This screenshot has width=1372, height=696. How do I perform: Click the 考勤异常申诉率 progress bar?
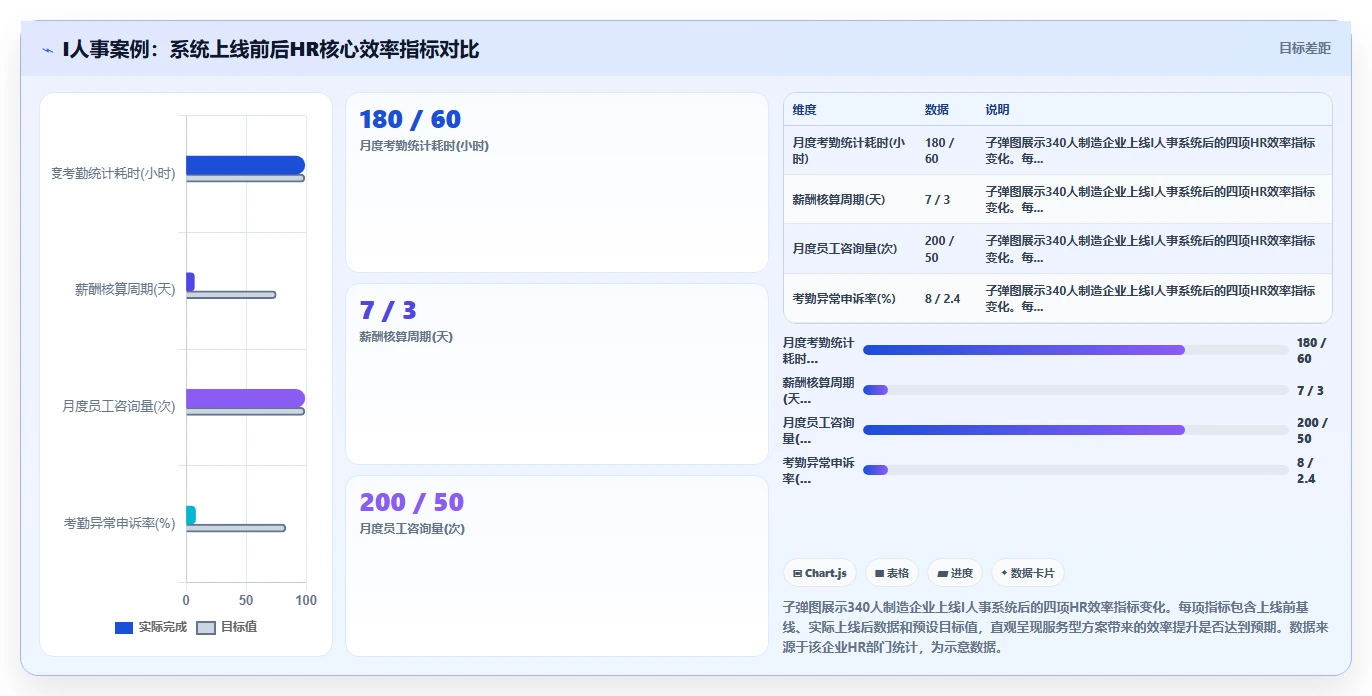click(1075, 470)
